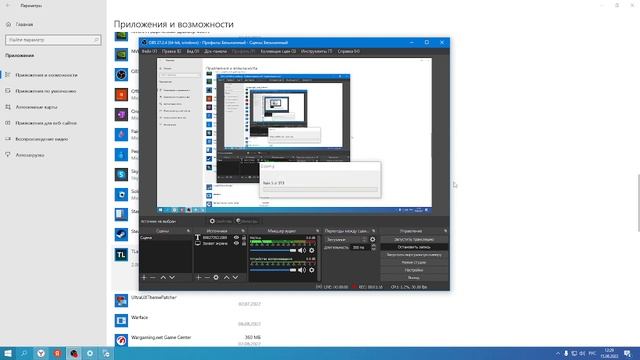Undock the Sources panel via its header icon
Screen dimensions: 640x360
[x=242, y=231]
